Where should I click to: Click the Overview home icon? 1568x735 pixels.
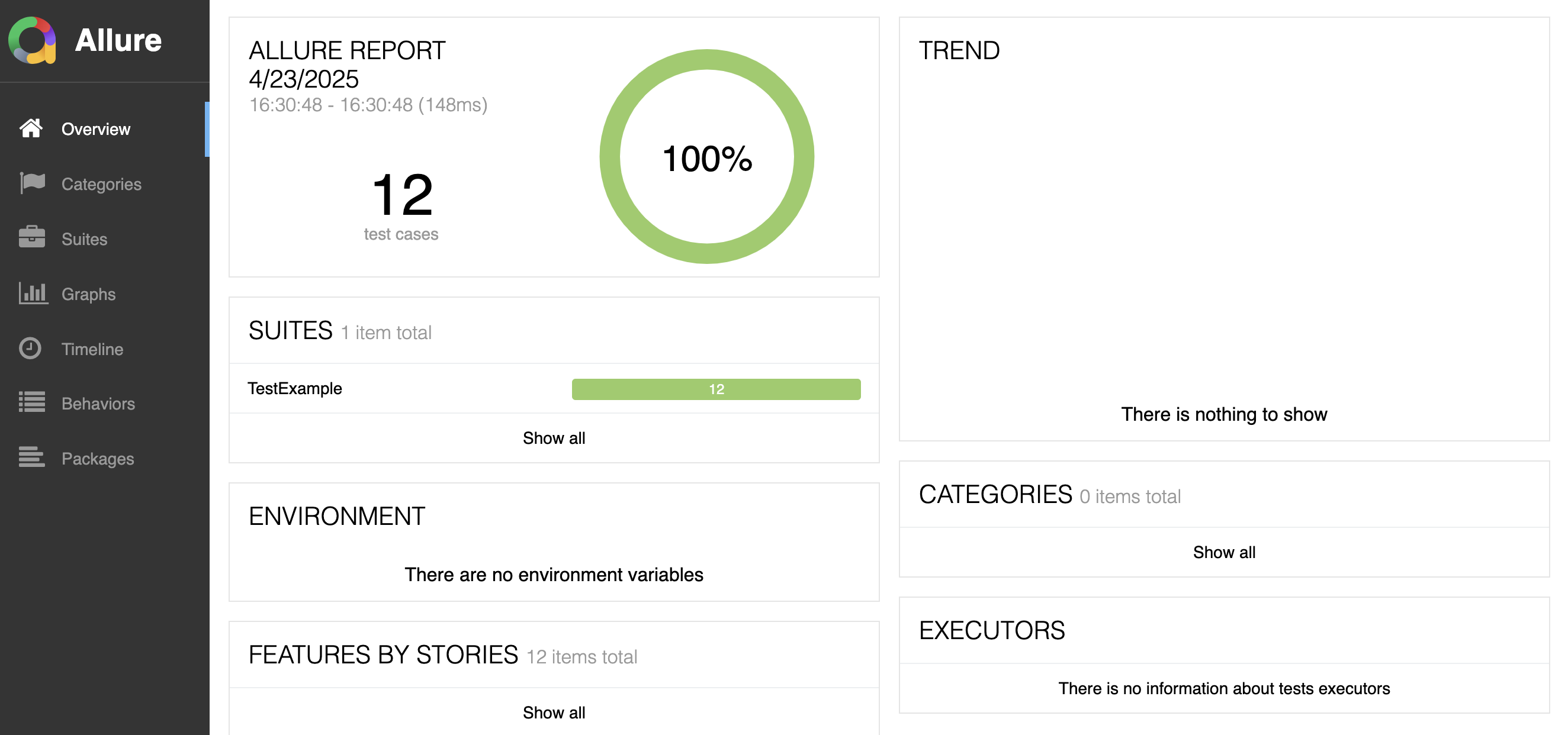(31, 128)
